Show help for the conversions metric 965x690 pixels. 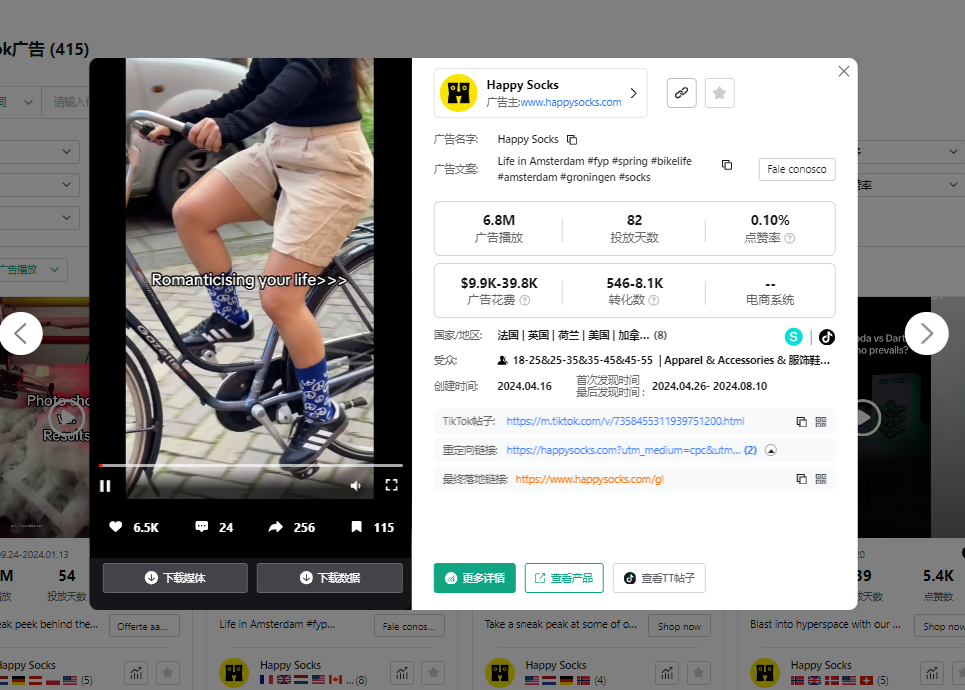654,300
